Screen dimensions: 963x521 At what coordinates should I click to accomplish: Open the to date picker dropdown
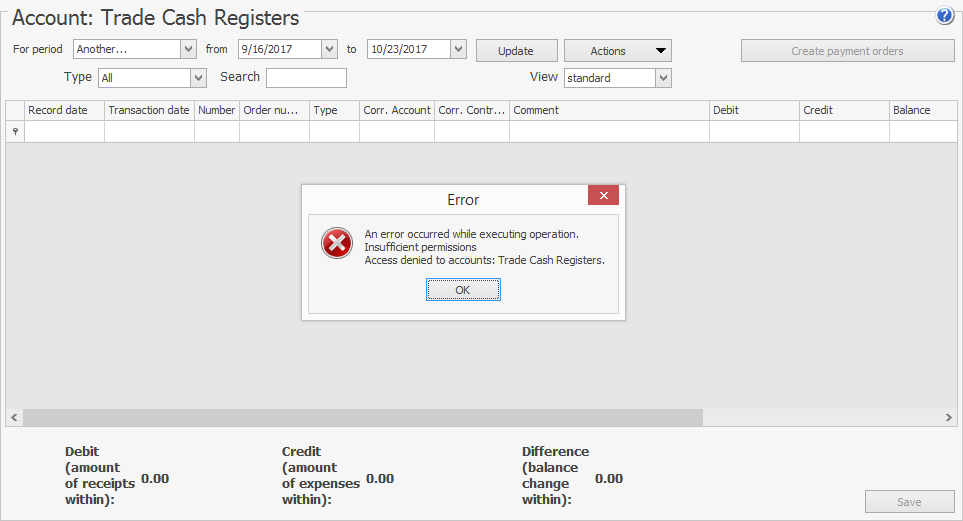point(458,49)
